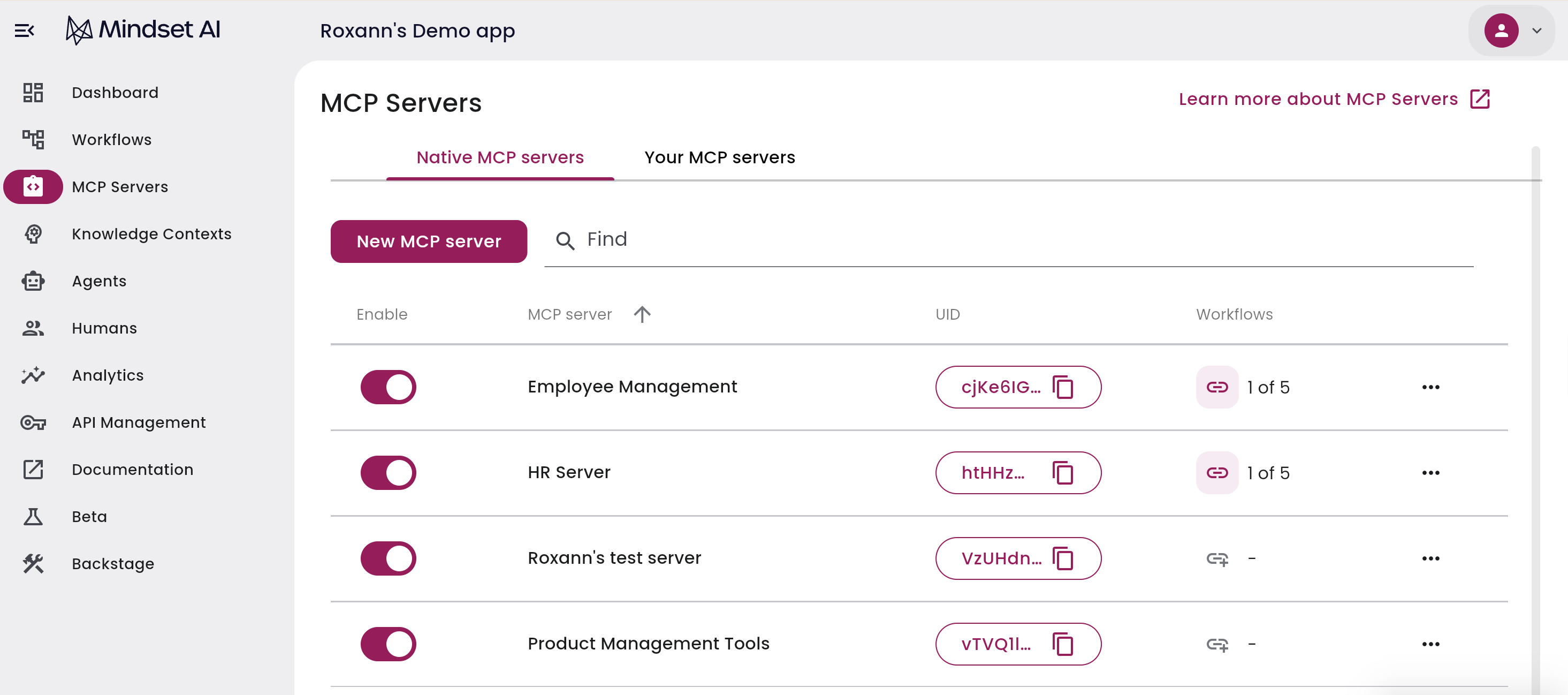
Task: Open more options for Employee Management
Action: [1430, 388]
